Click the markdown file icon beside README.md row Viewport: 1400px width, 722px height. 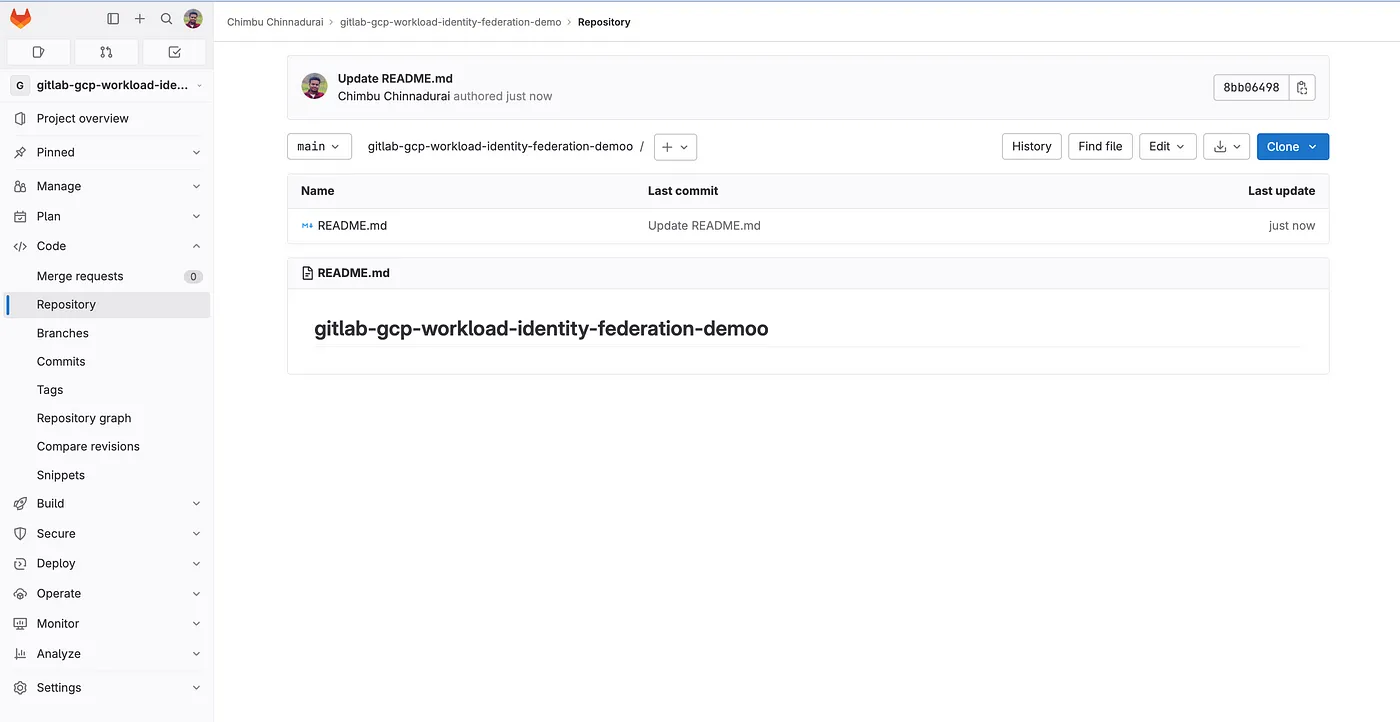(307, 226)
